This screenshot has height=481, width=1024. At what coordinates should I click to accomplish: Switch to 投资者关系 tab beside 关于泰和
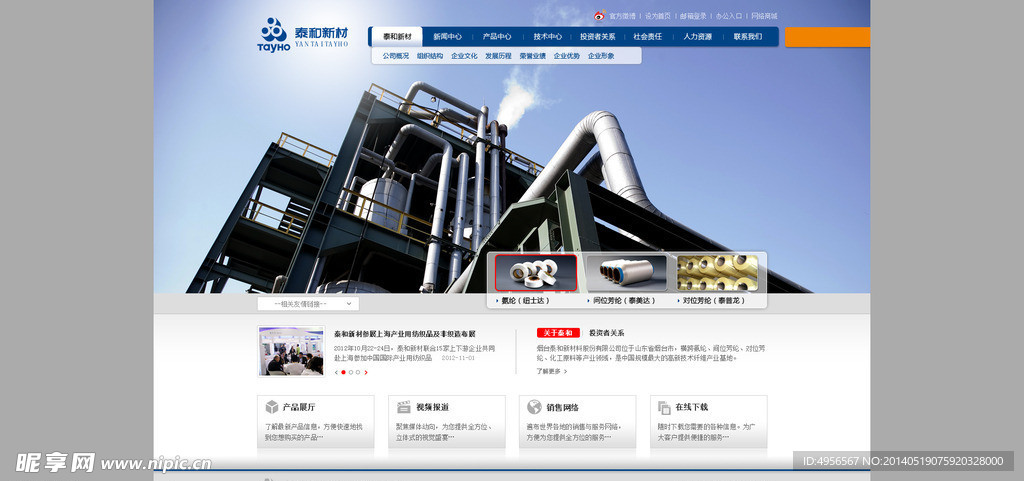(607, 333)
